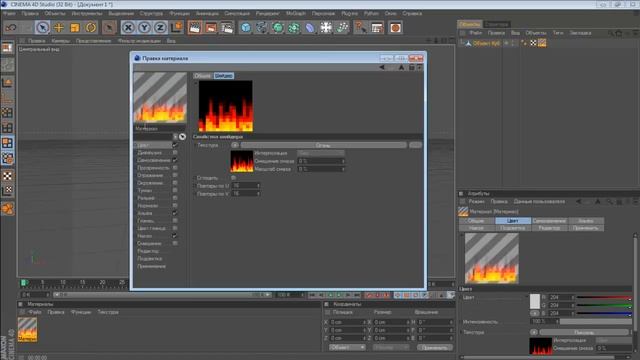Enable the Диффузия channel checkbox
Image resolution: width=640 pixels, height=360 pixels.
(175, 153)
